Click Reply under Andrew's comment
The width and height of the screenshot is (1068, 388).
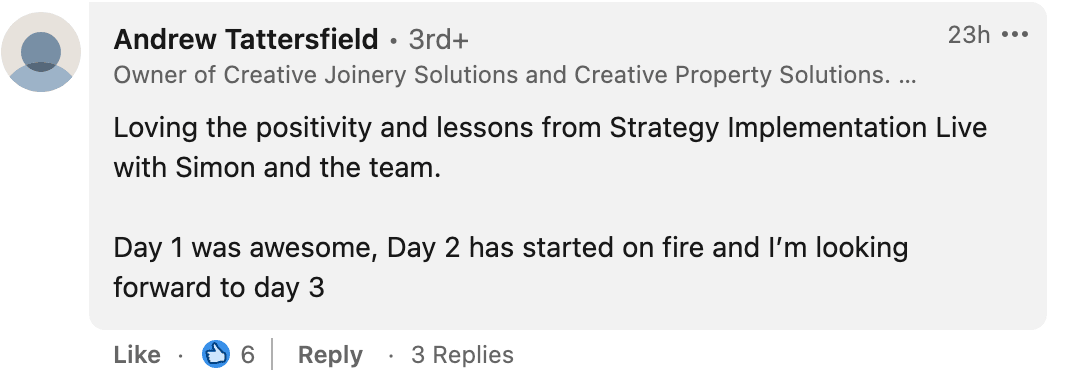pos(330,355)
